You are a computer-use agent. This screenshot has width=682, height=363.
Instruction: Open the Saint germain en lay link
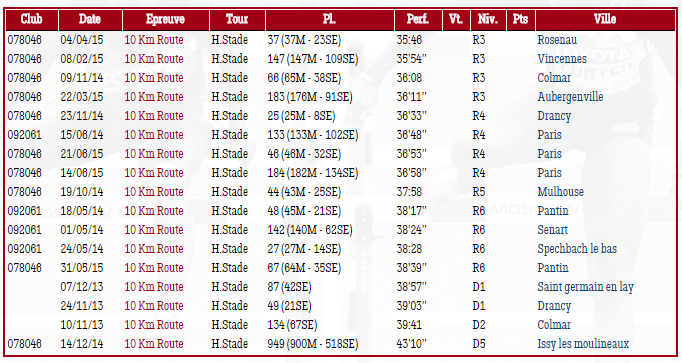(x=585, y=287)
